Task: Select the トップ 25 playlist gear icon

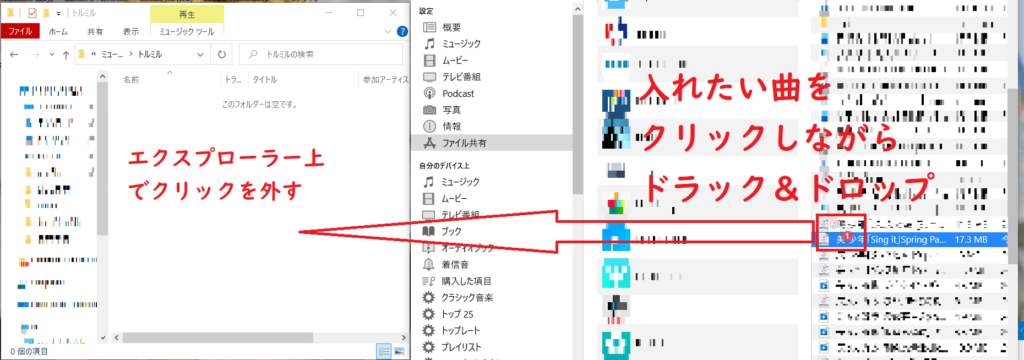Action: [428, 314]
